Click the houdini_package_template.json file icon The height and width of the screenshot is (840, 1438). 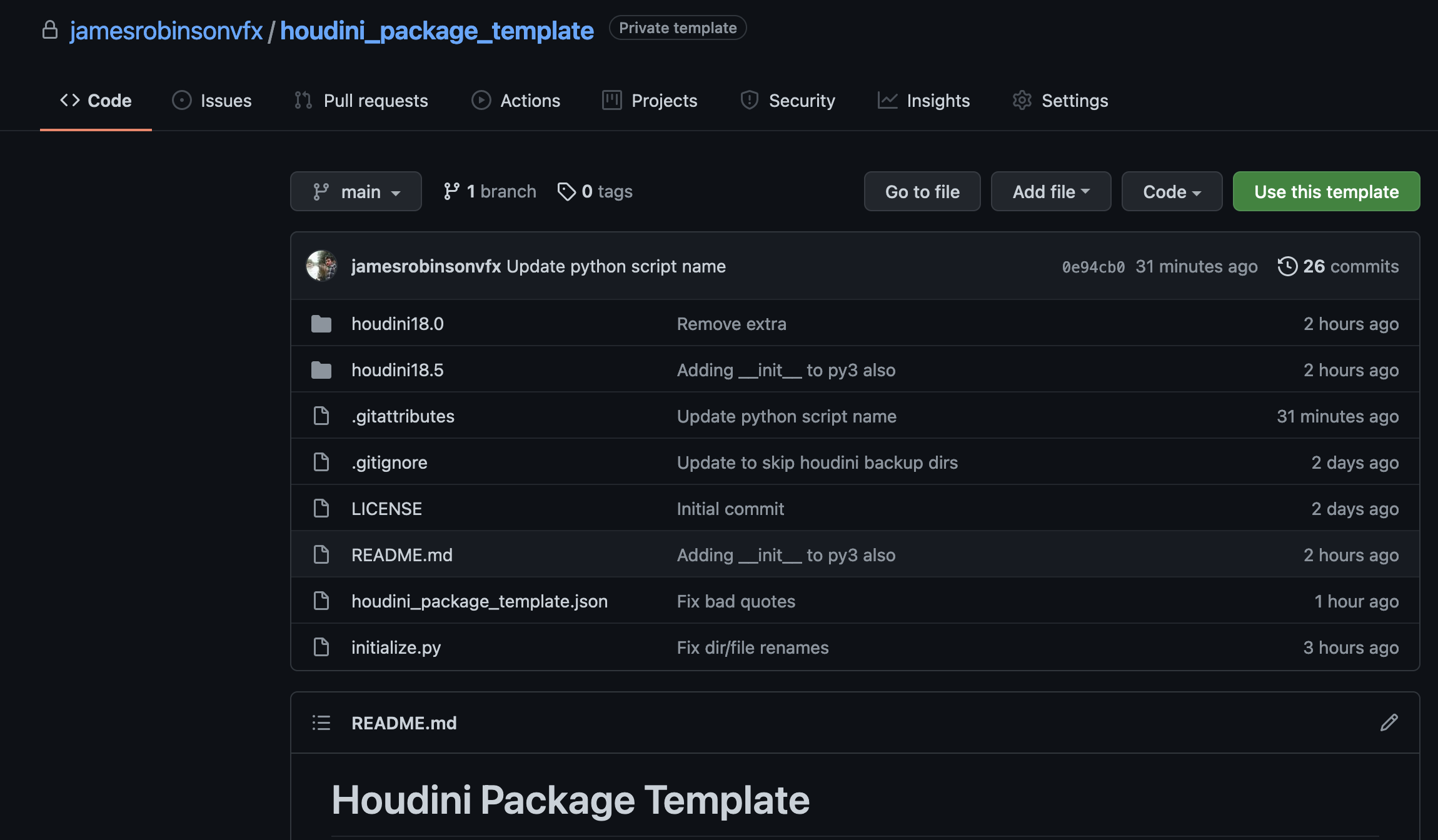[321, 601]
